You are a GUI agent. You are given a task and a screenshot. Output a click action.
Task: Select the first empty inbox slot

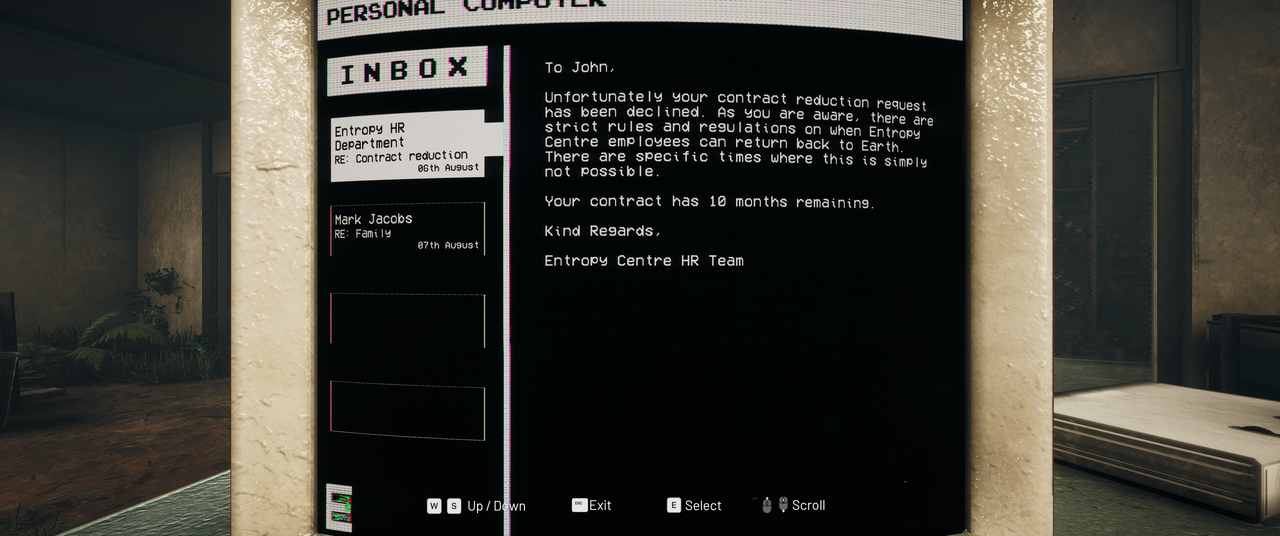(408, 320)
